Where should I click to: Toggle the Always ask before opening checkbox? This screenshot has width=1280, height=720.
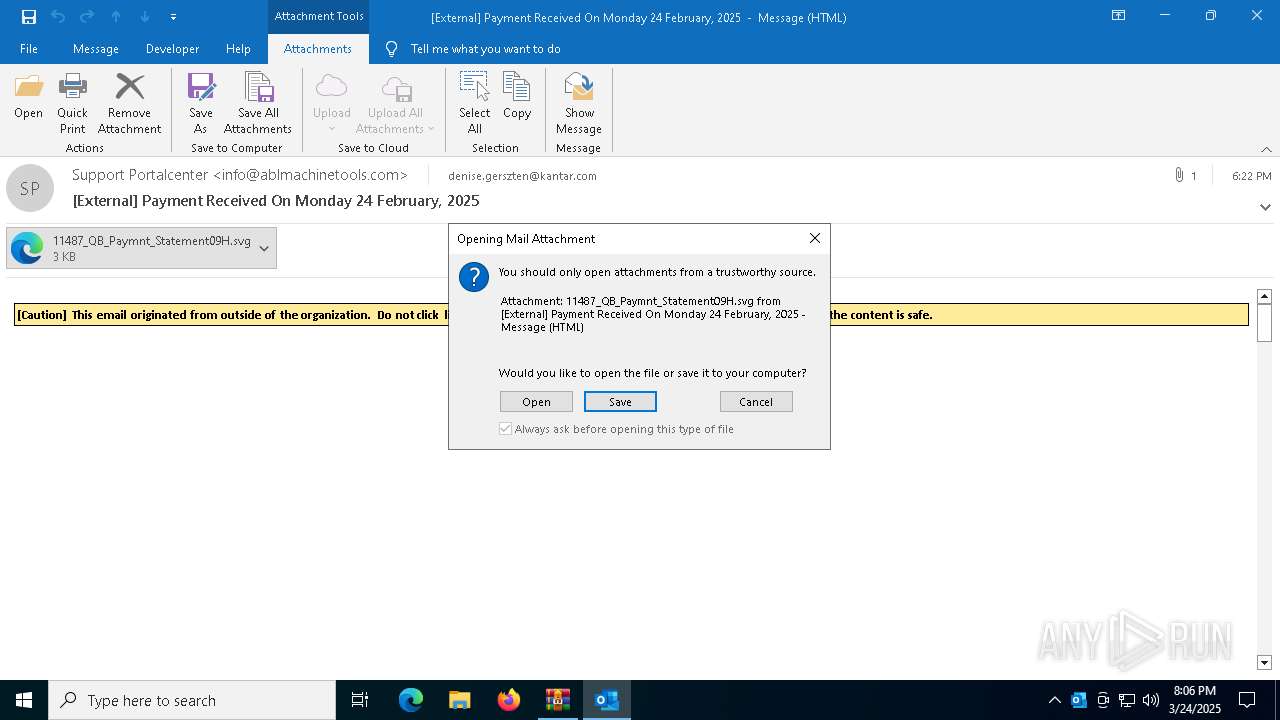(506, 429)
